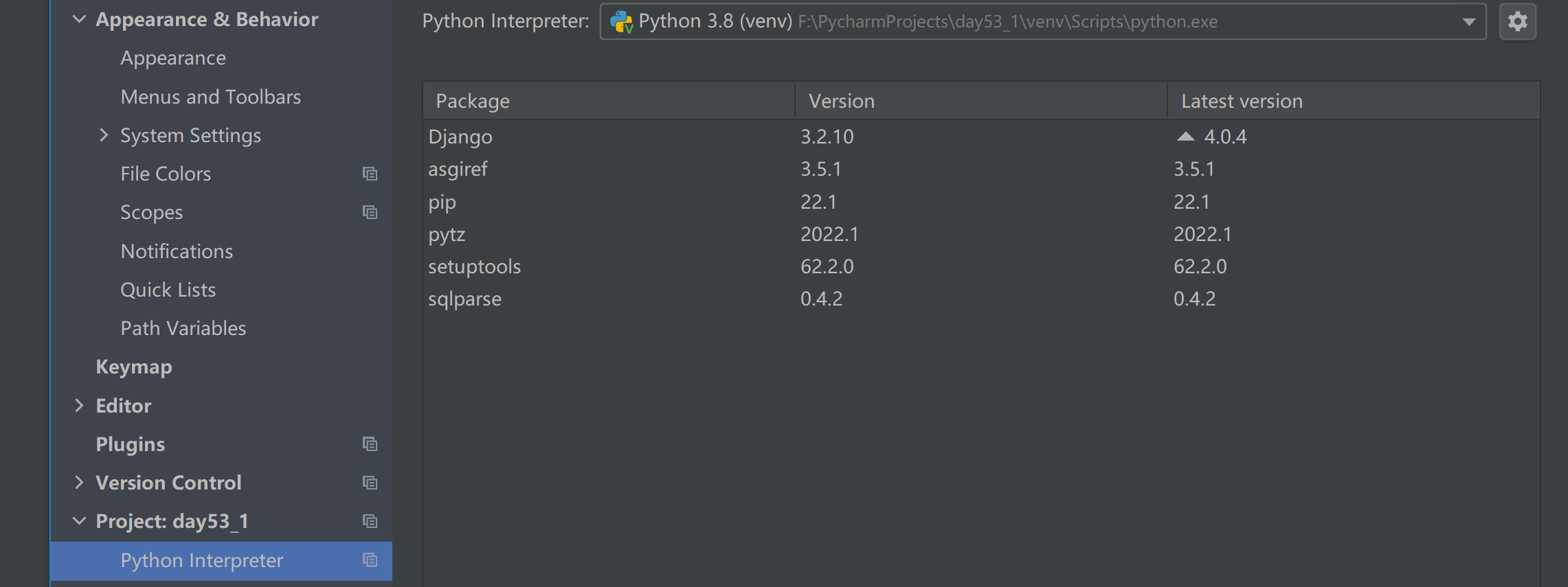Click project-level icon beside Project: day53_1
Screen dimensions: 1568x587
tap(370, 521)
